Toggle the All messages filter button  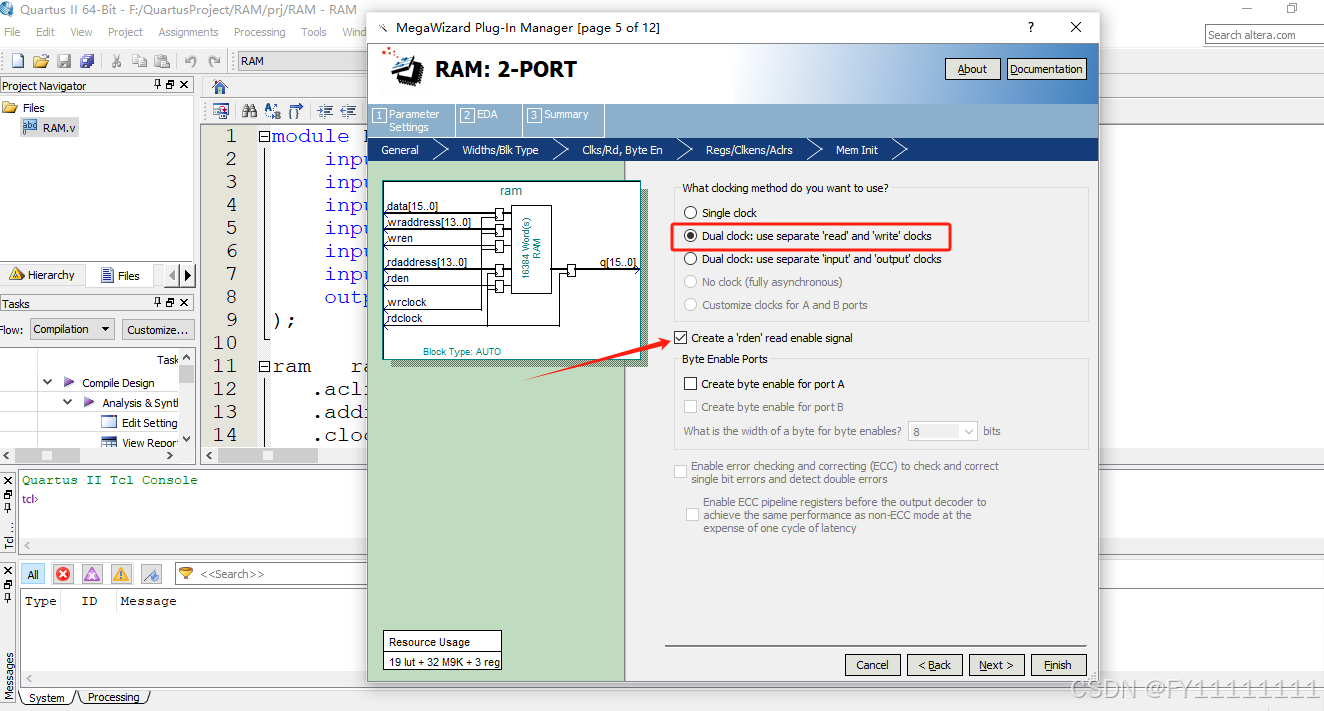click(33, 574)
